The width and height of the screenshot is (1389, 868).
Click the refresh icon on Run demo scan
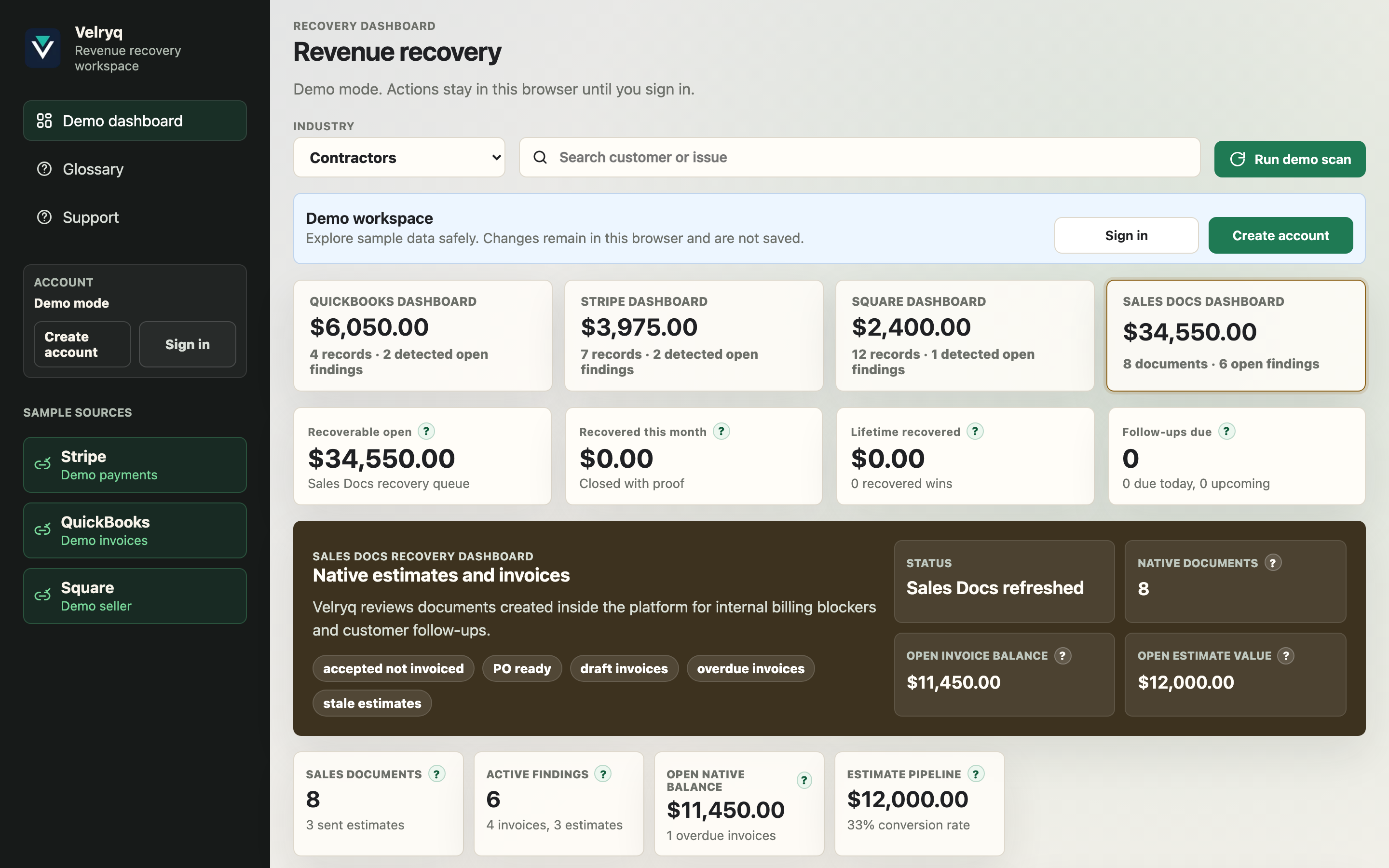pos(1238,159)
